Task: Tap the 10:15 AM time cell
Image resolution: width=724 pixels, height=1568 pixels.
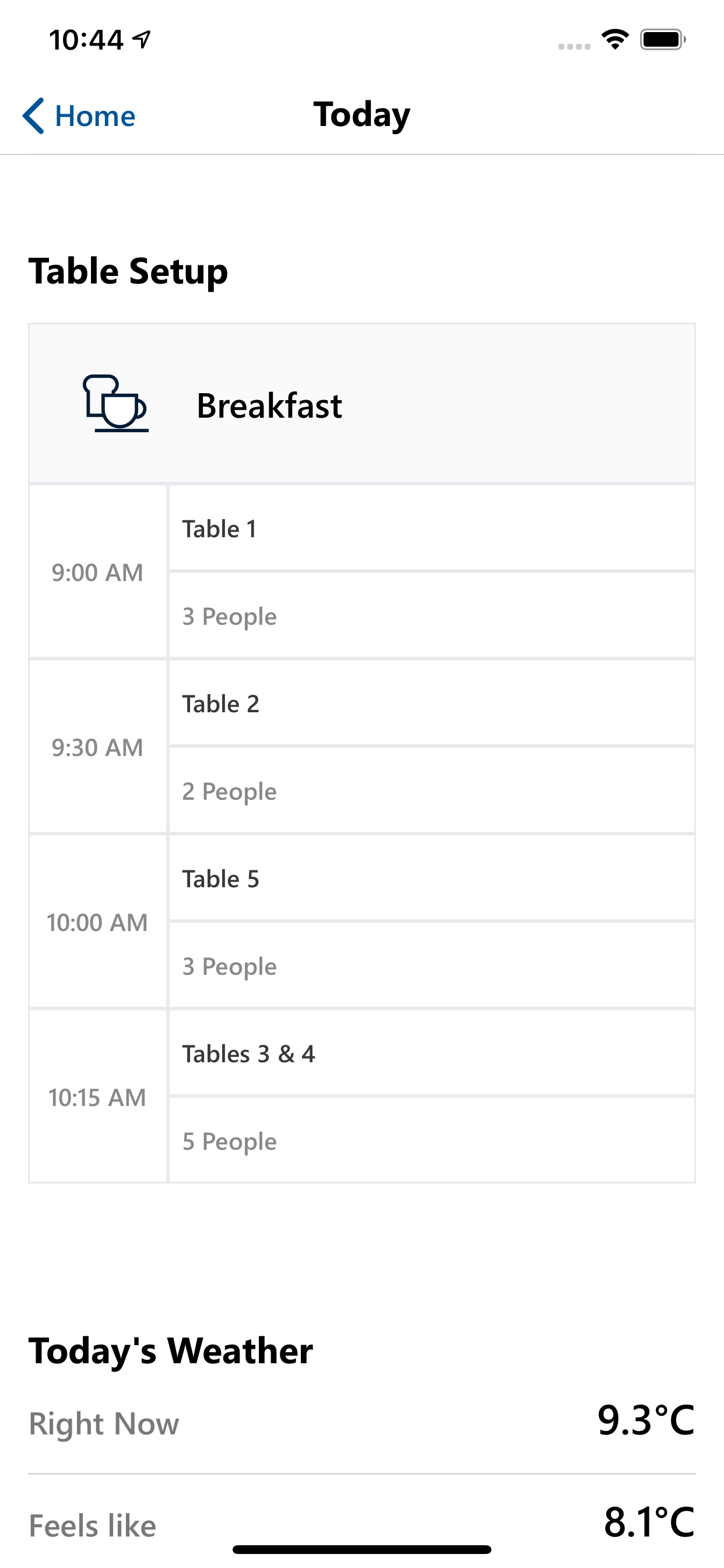Action: tap(97, 1097)
